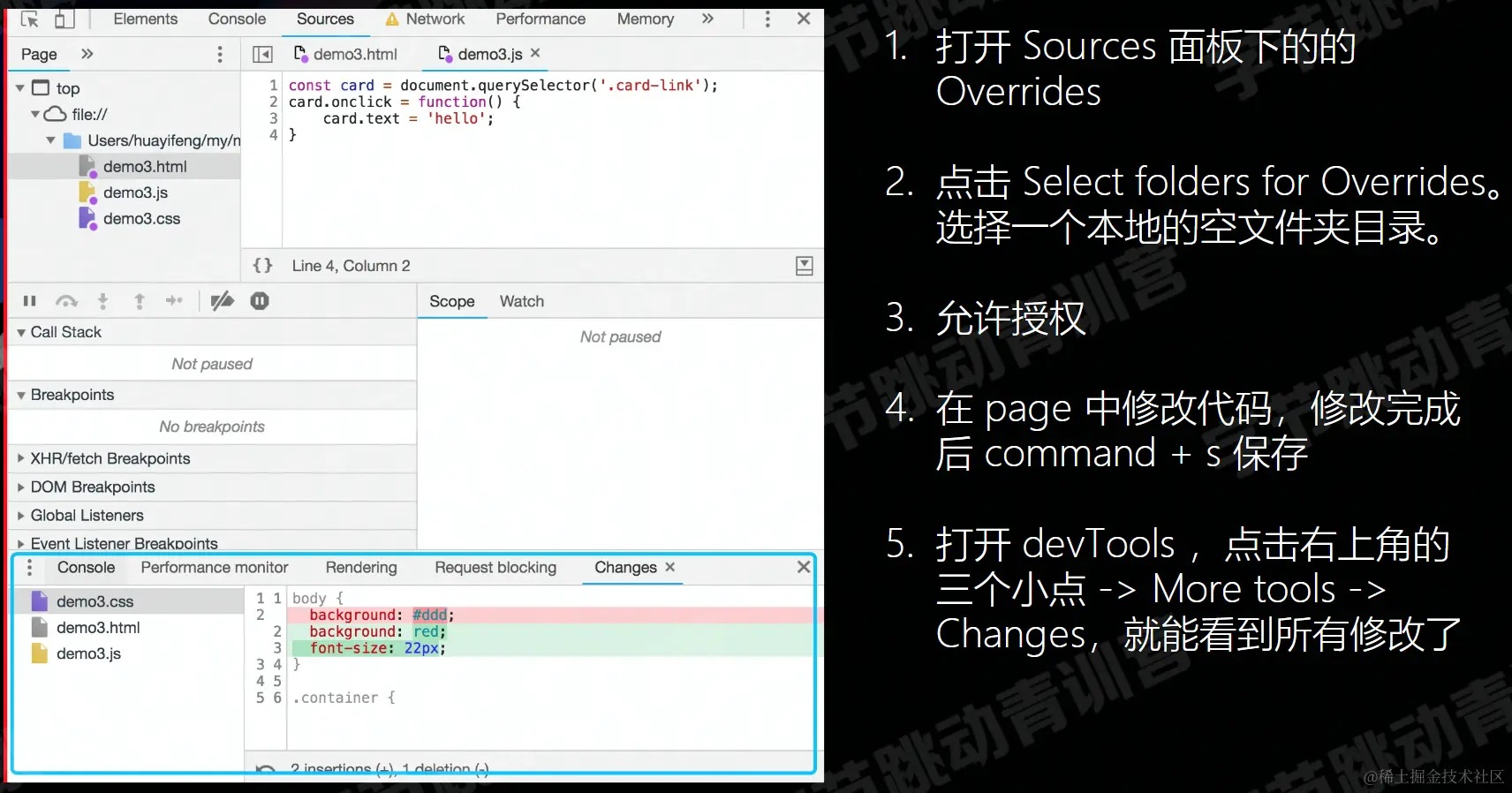
Task: Switch to the Watch tab
Action: 521,301
